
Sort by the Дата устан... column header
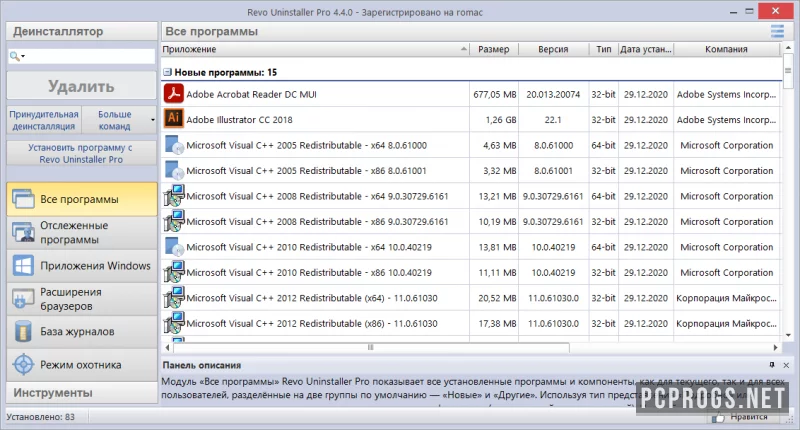(645, 49)
